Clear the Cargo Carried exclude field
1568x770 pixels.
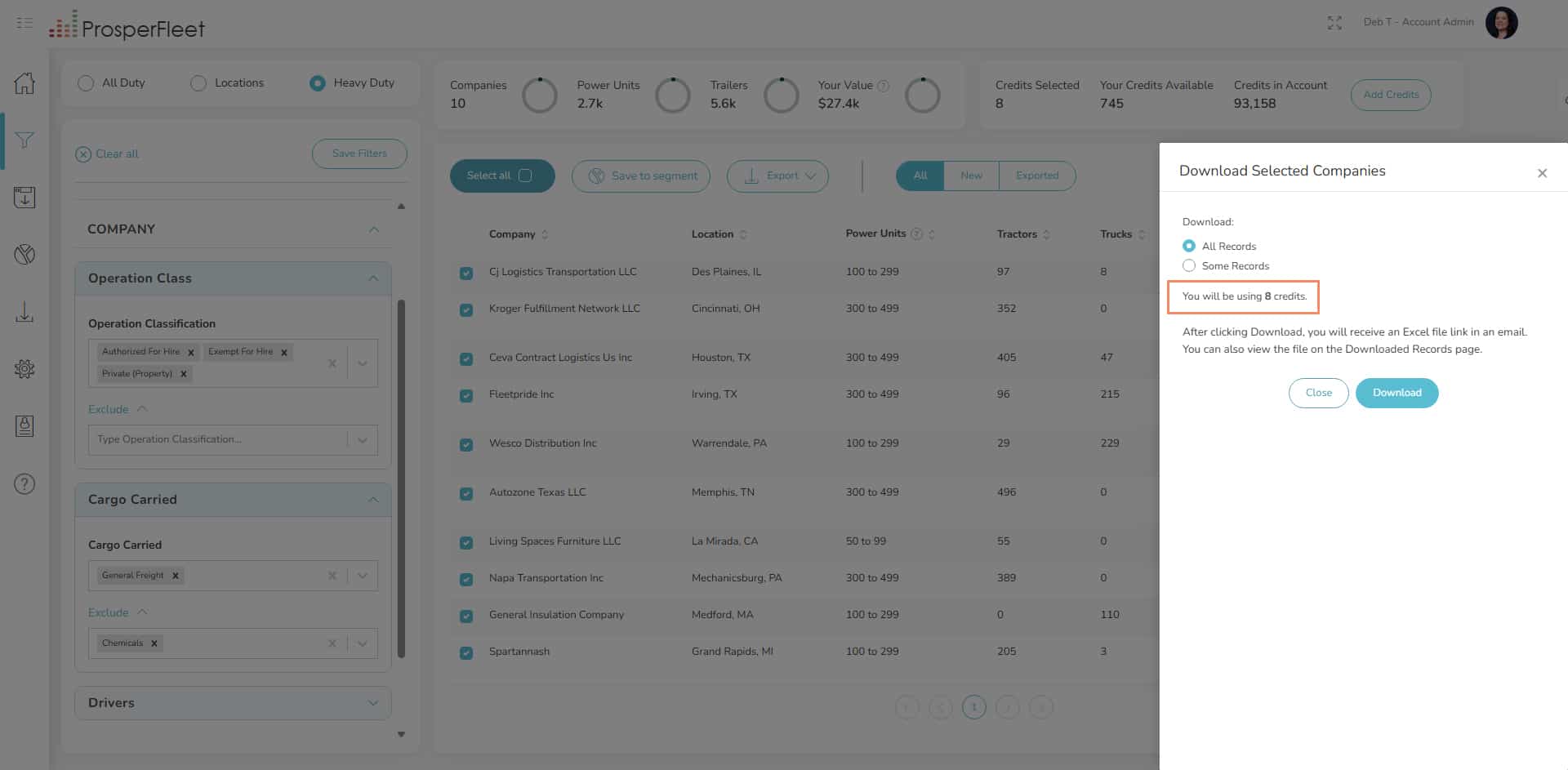(x=332, y=643)
